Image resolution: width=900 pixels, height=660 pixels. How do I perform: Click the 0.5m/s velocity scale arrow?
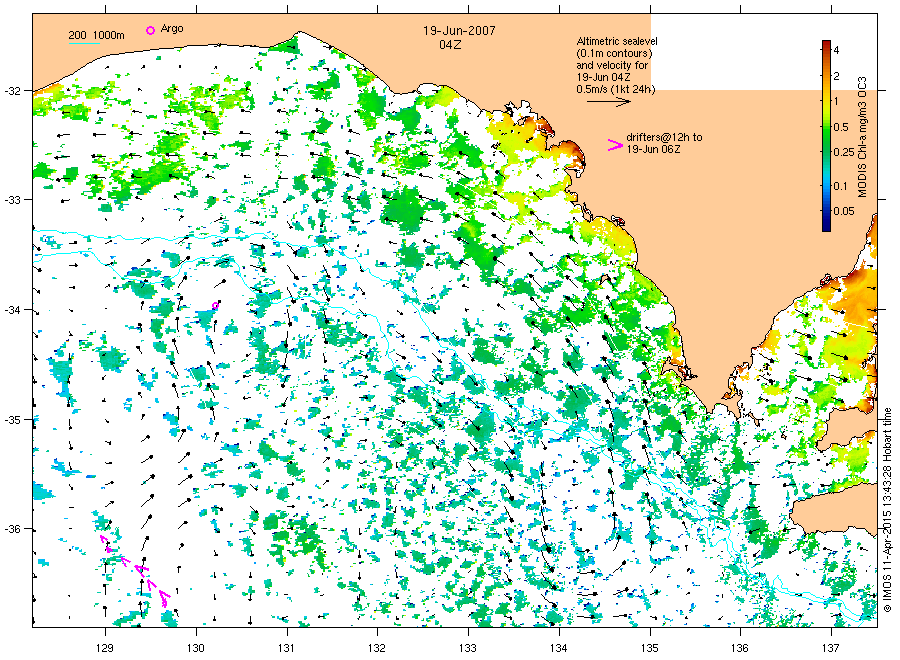pos(608,102)
